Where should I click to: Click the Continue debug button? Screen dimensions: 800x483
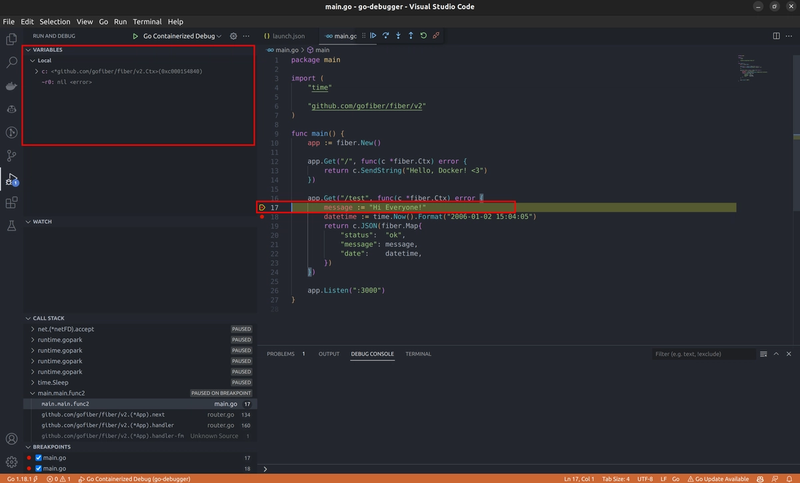click(x=373, y=36)
